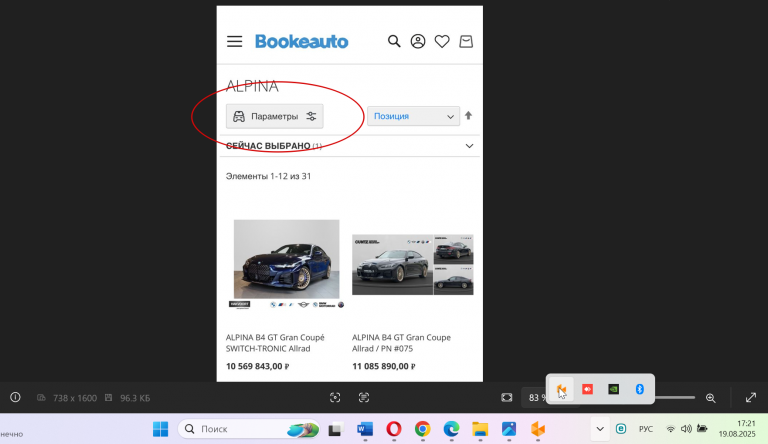Expand the Позиция sort dropdown

413,116
